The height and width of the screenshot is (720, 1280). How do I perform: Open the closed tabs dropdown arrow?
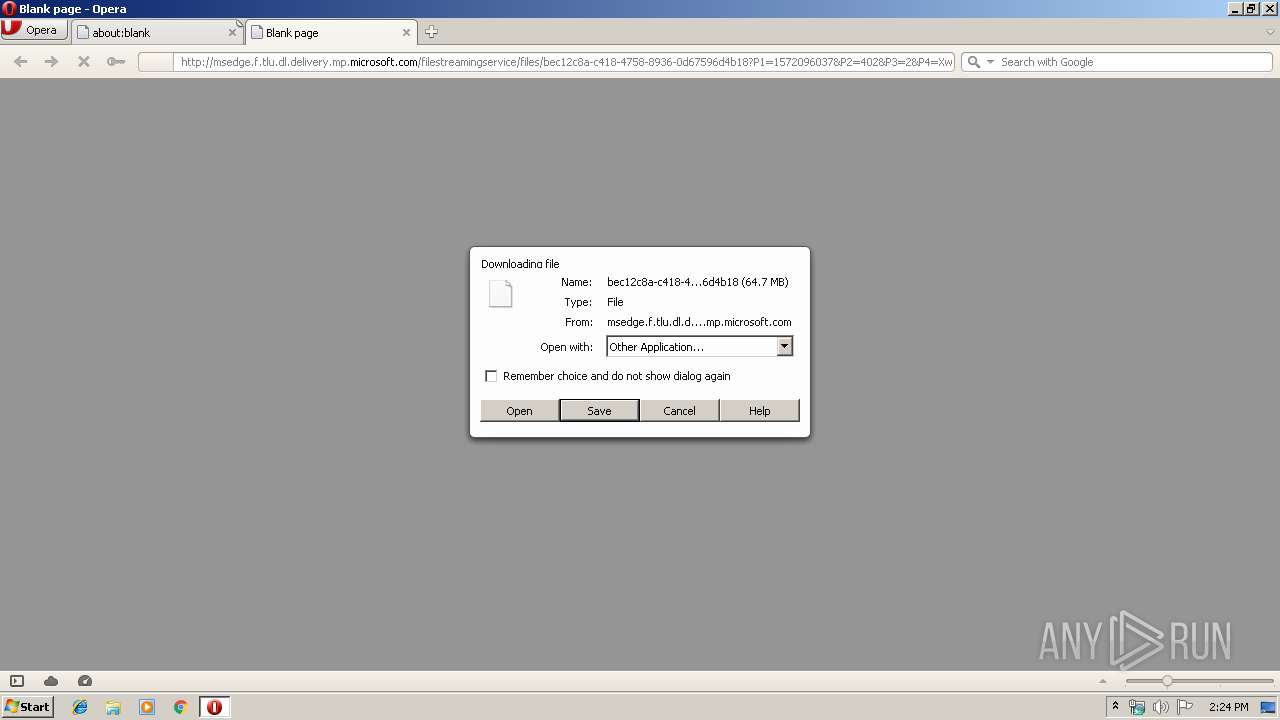[1270, 32]
